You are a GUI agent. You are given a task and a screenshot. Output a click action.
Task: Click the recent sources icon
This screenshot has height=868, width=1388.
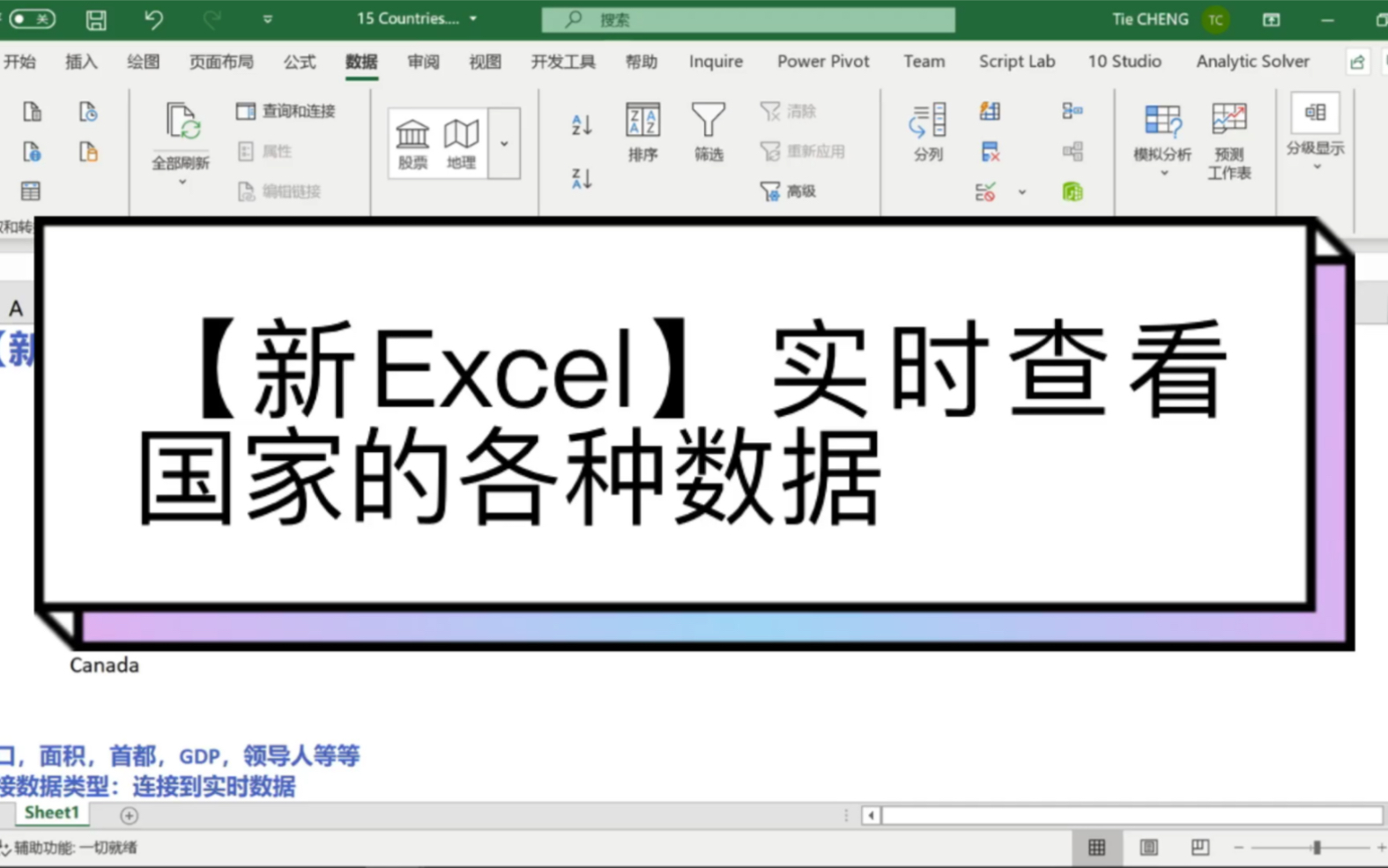point(88,111)
